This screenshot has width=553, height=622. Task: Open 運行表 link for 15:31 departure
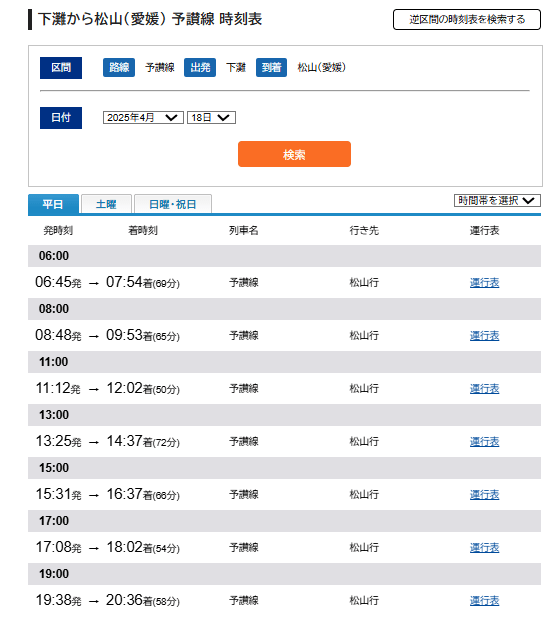484,495
